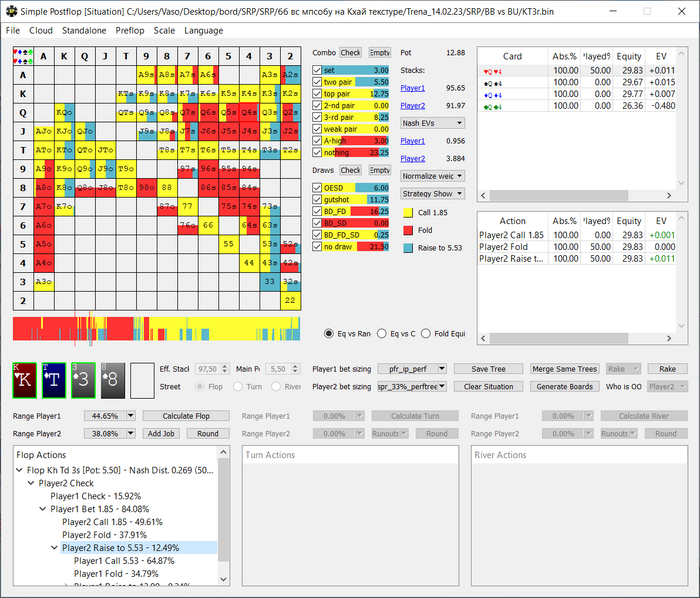Open the Nash EVs dropdown
This screenshot has height=598, width=700.
(432, 123)
